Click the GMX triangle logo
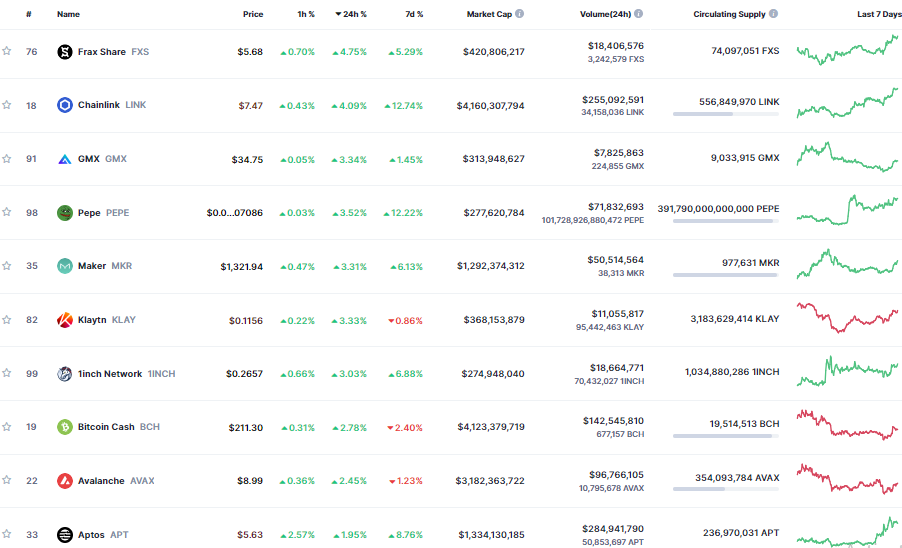Viewport: 902px width, 548px height. [x=65, y=159]
